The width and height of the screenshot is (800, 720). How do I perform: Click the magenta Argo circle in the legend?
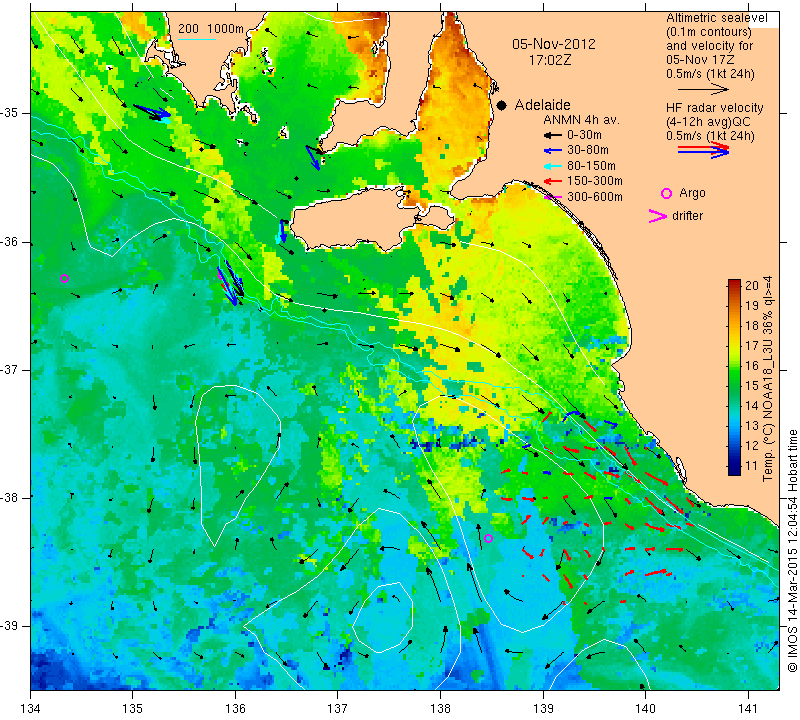(666, 193)
